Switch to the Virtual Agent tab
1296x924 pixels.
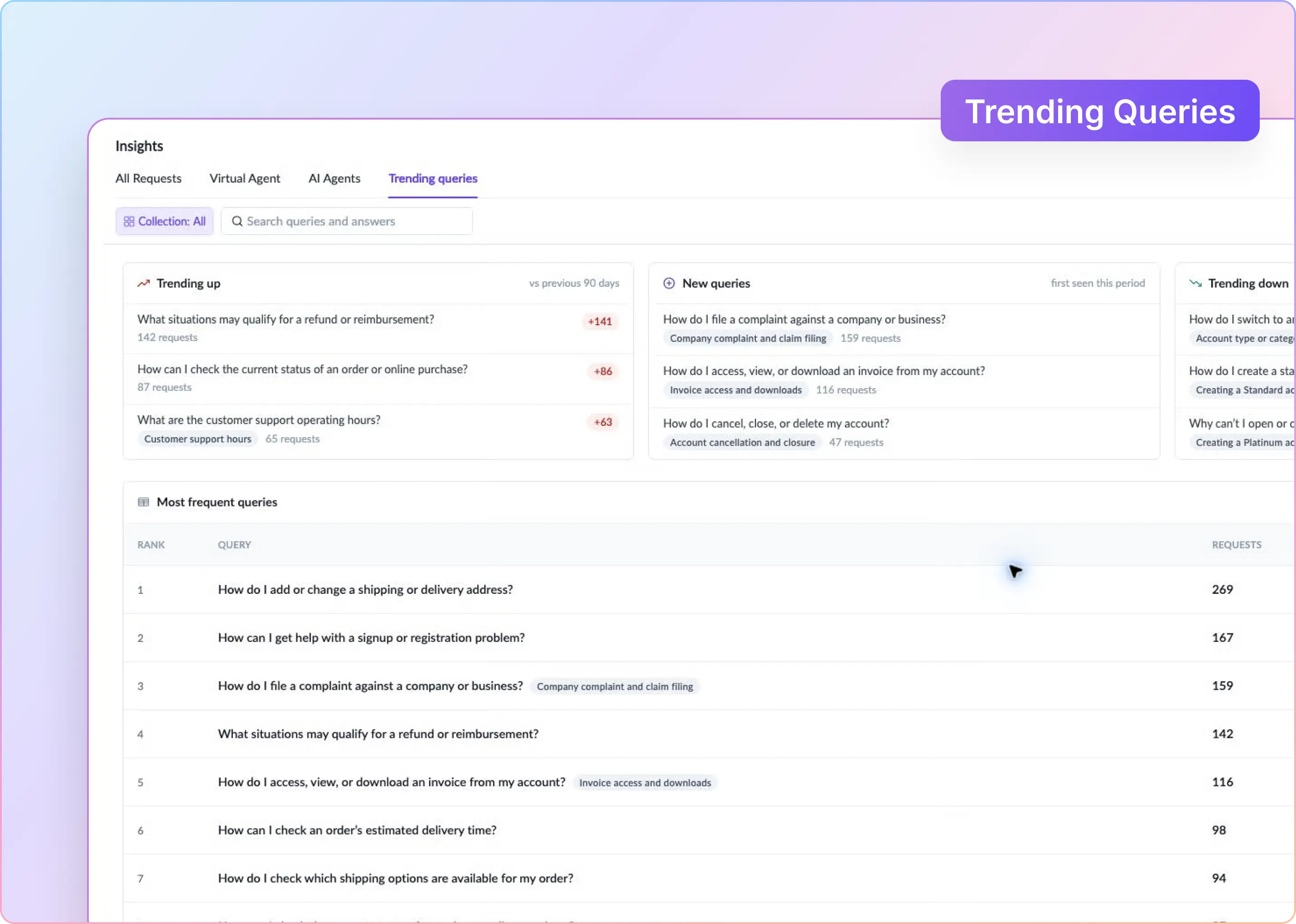click(x=245, y=178)
